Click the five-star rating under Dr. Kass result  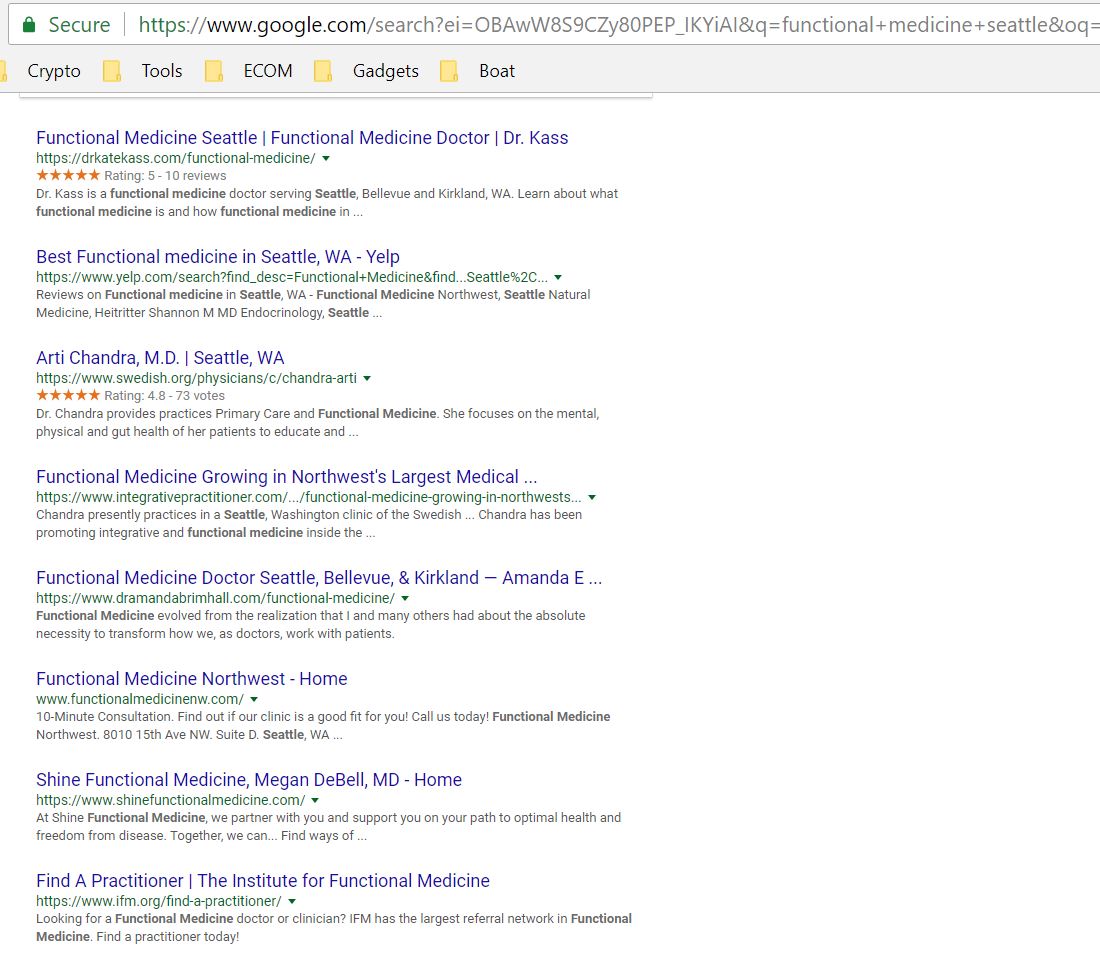pyautogui.click(x=68, y=175)
